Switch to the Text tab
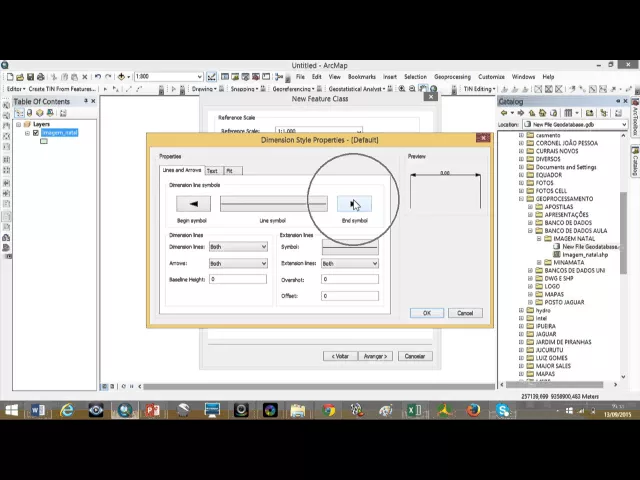The image size is (640, 480). 213,171
